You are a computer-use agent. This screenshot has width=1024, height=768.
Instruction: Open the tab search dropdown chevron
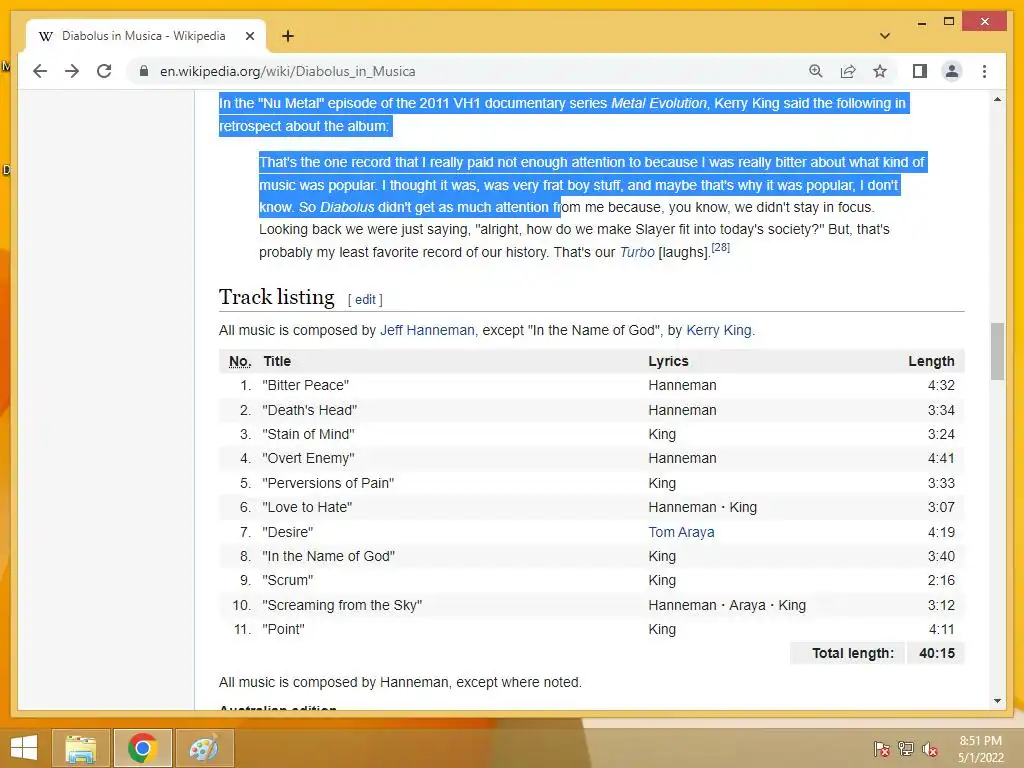coord(885,36)
